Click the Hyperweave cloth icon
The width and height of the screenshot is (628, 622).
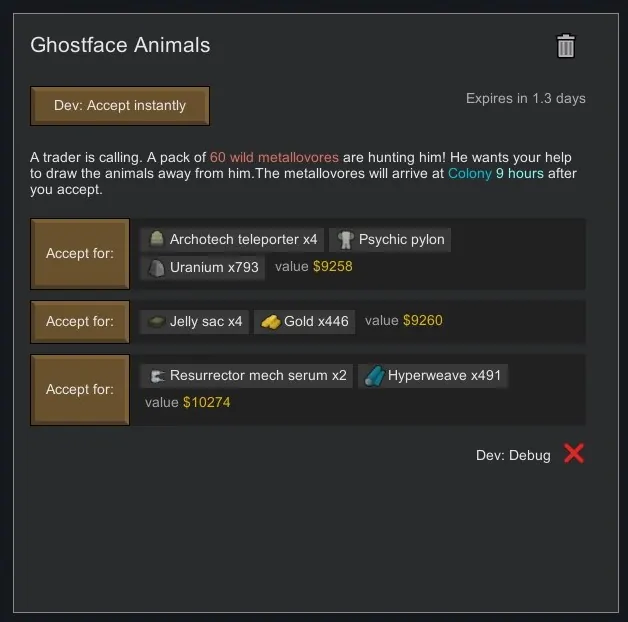(x=373, y=376)
